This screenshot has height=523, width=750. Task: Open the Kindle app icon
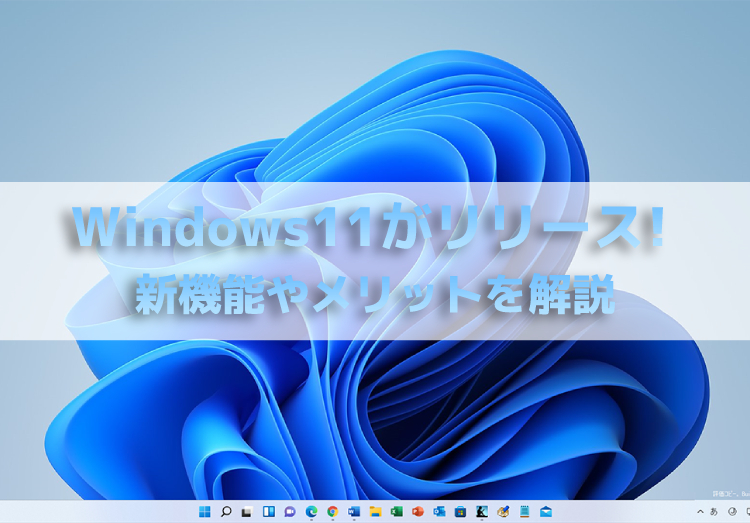point(482,512)
